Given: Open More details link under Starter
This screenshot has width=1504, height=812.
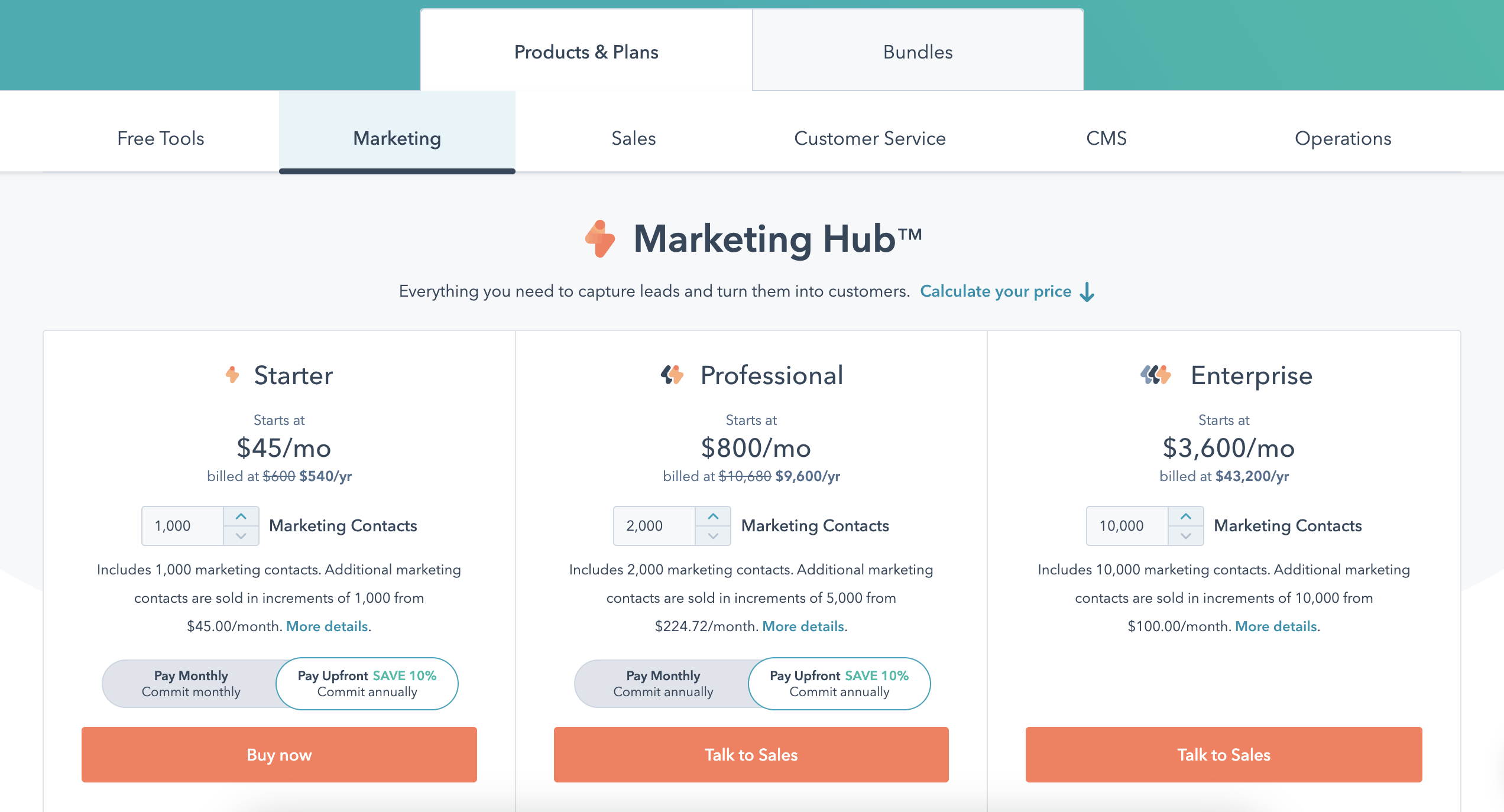Looking at the screenshot, I should click(x=327, y=626).
